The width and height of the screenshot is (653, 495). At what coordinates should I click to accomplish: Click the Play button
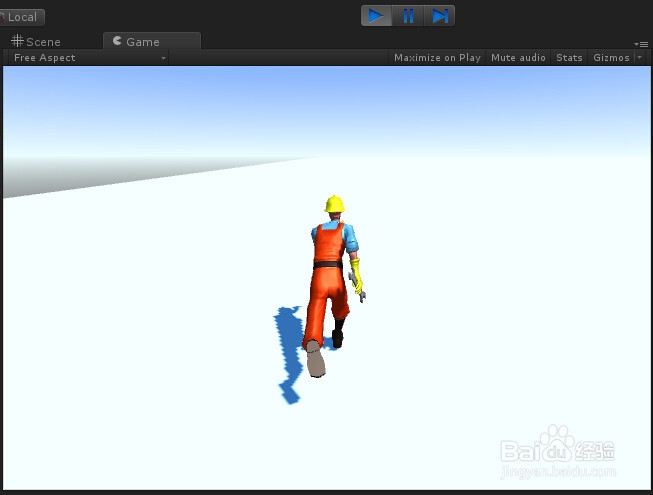pos(376,16)
